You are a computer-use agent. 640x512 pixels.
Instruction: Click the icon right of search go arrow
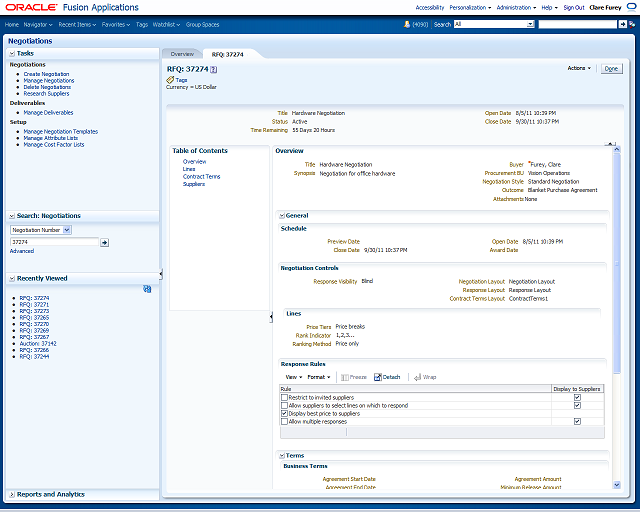pos(632,24)
